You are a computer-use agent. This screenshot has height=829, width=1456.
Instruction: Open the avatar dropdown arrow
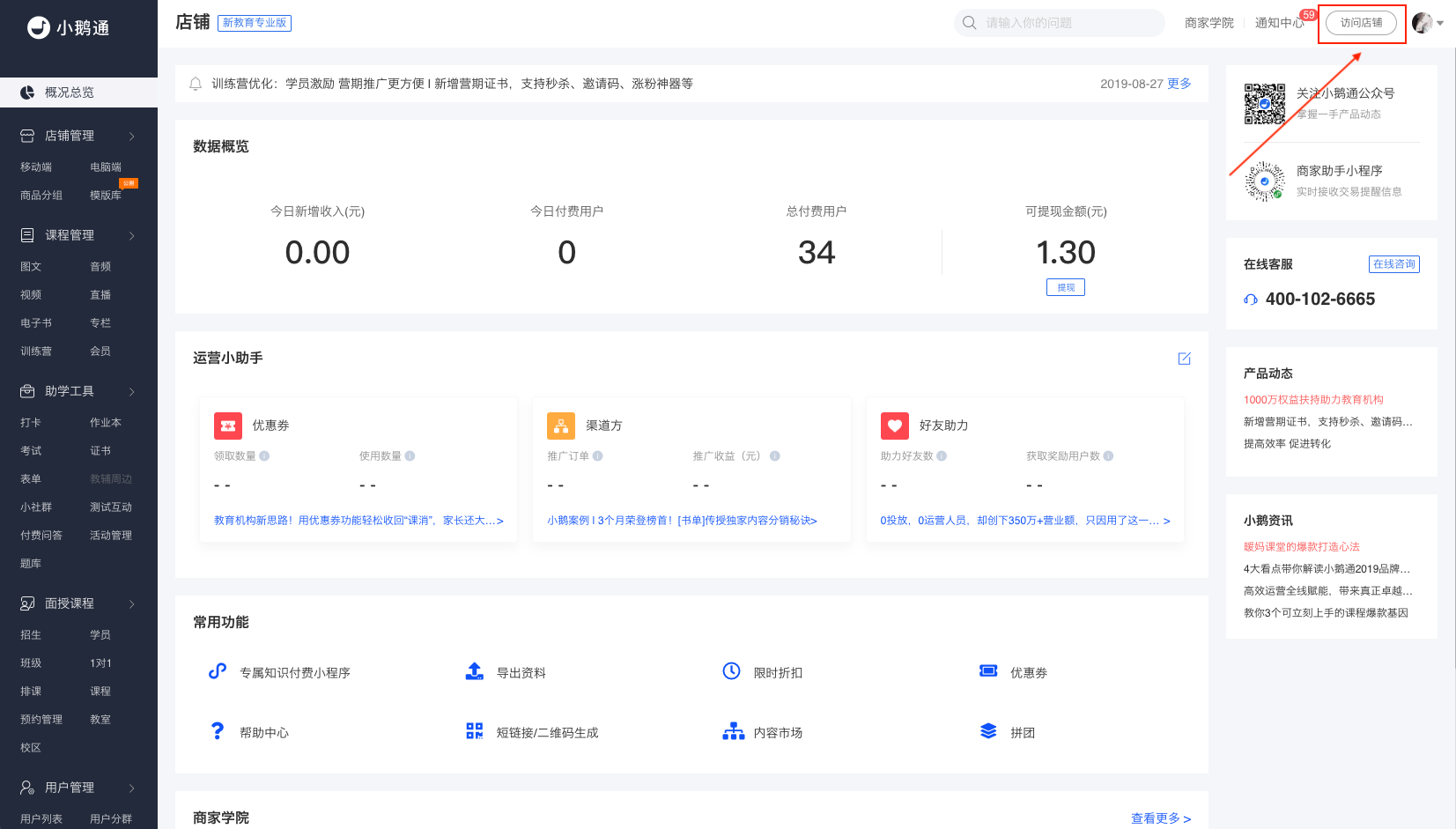[1440, 24]
